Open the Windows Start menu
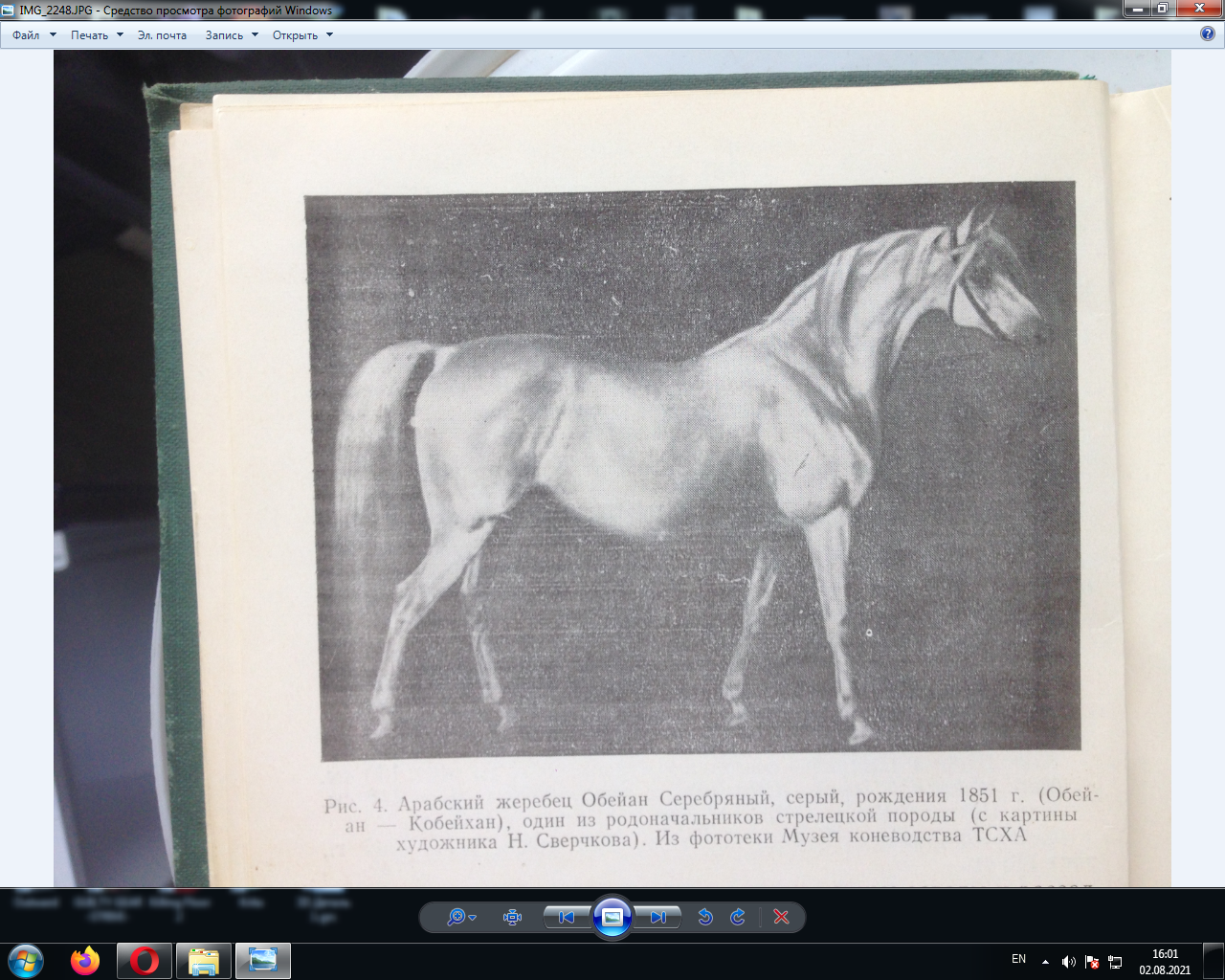Viewport: 1225px width, 980px height. (x=26, y=960)
